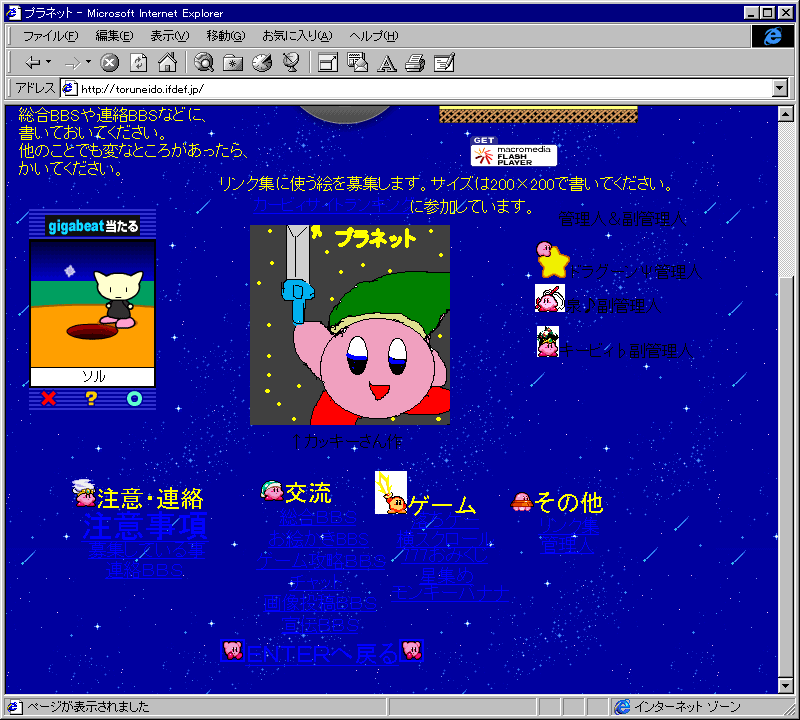Click the page icon in the address bar
This screenshot has width=800, height=720.
pos(69,89)
